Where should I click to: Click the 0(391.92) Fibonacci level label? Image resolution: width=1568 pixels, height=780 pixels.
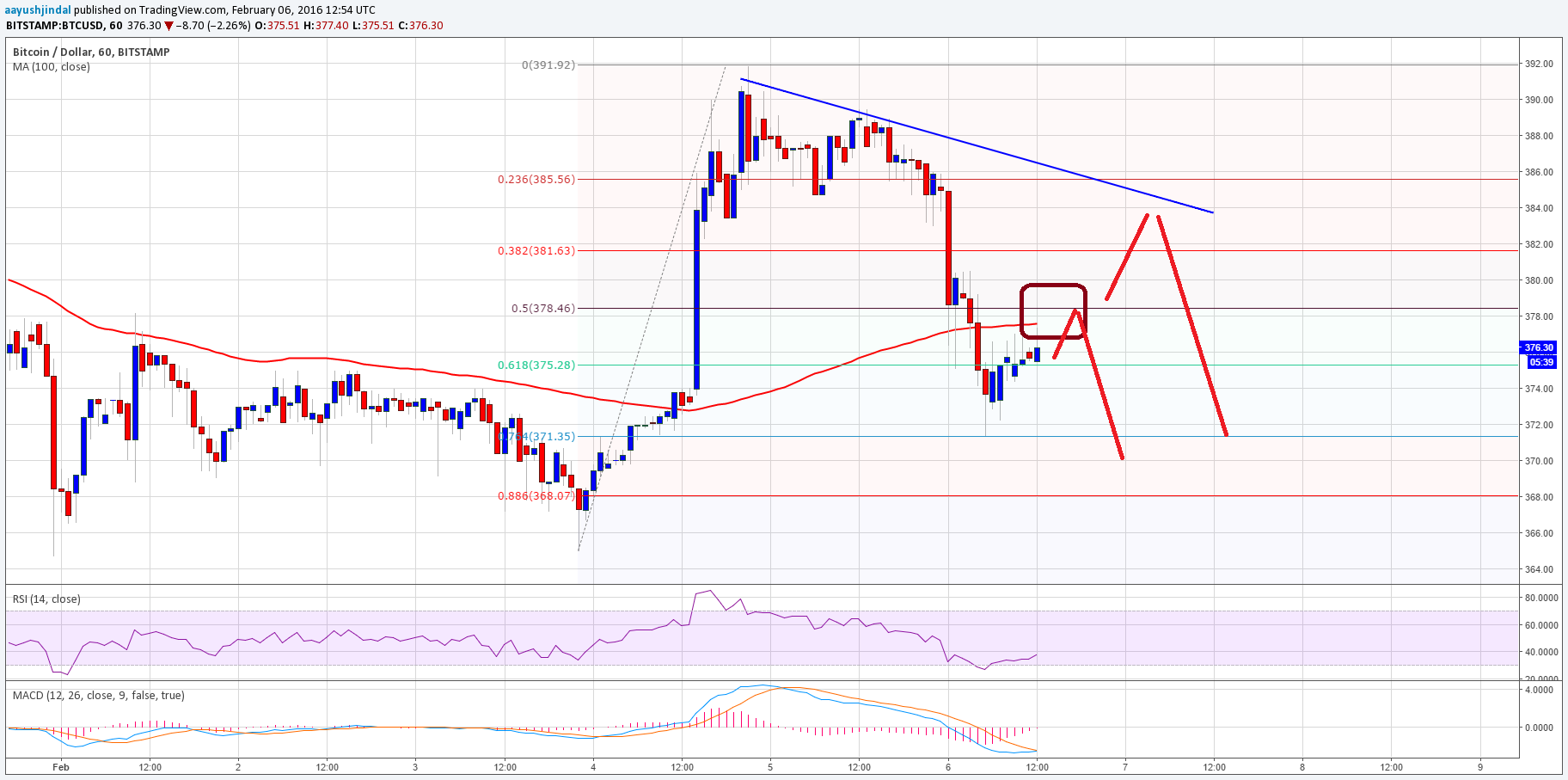(548, 64)
